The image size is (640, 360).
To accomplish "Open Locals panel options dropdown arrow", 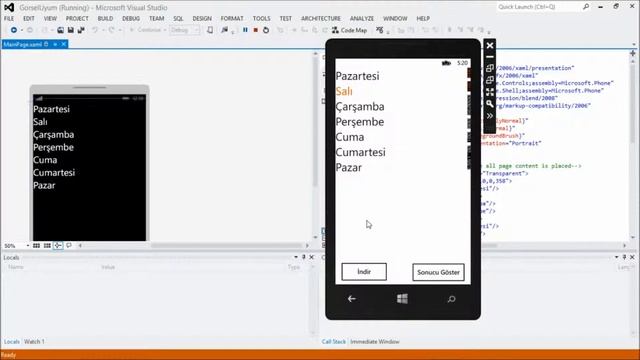I will [x=296, y=257].
